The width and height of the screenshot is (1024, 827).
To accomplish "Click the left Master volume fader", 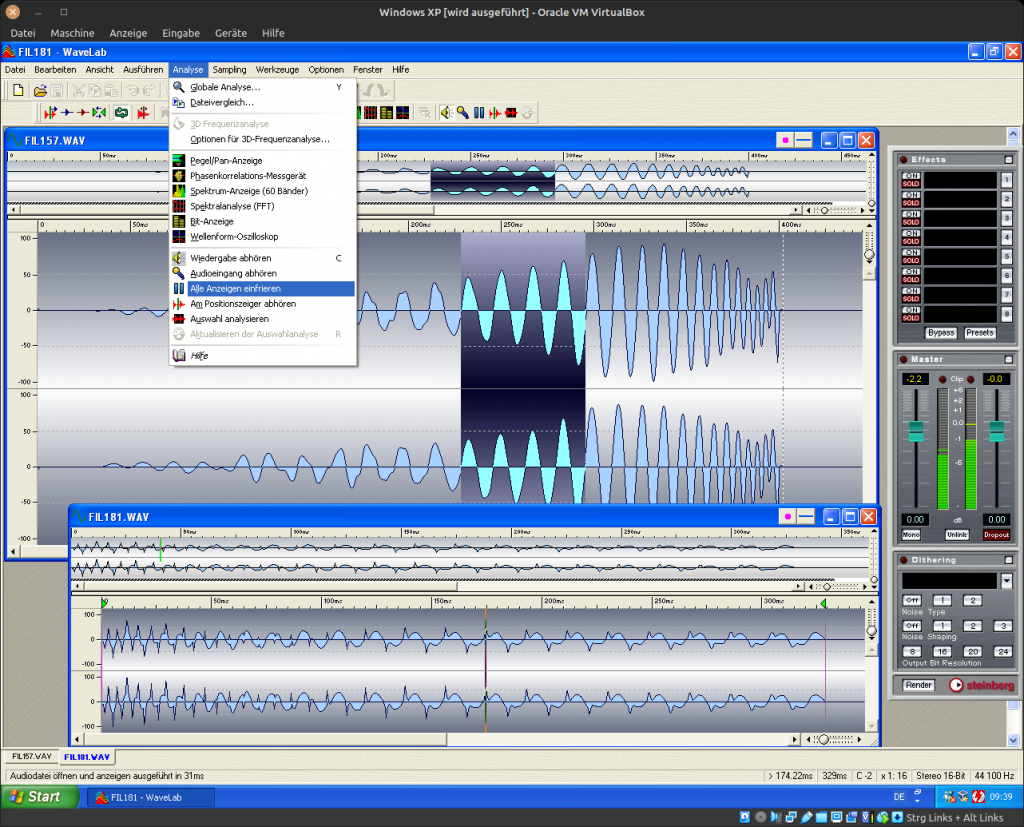I will pyautogui.click(x=915, y=431).
